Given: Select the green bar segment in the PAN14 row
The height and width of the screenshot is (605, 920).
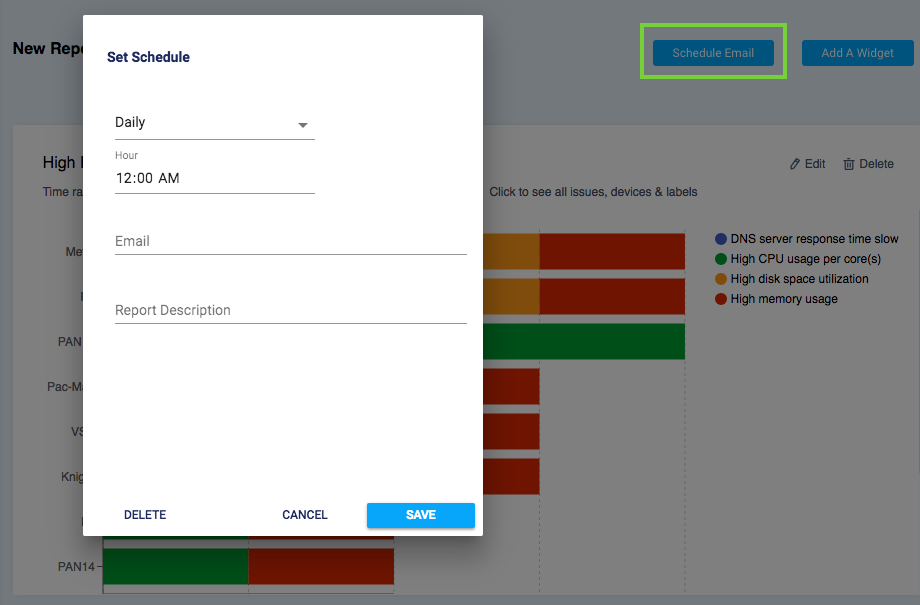Looking at the screenshot, I should [x=175, y=567].
